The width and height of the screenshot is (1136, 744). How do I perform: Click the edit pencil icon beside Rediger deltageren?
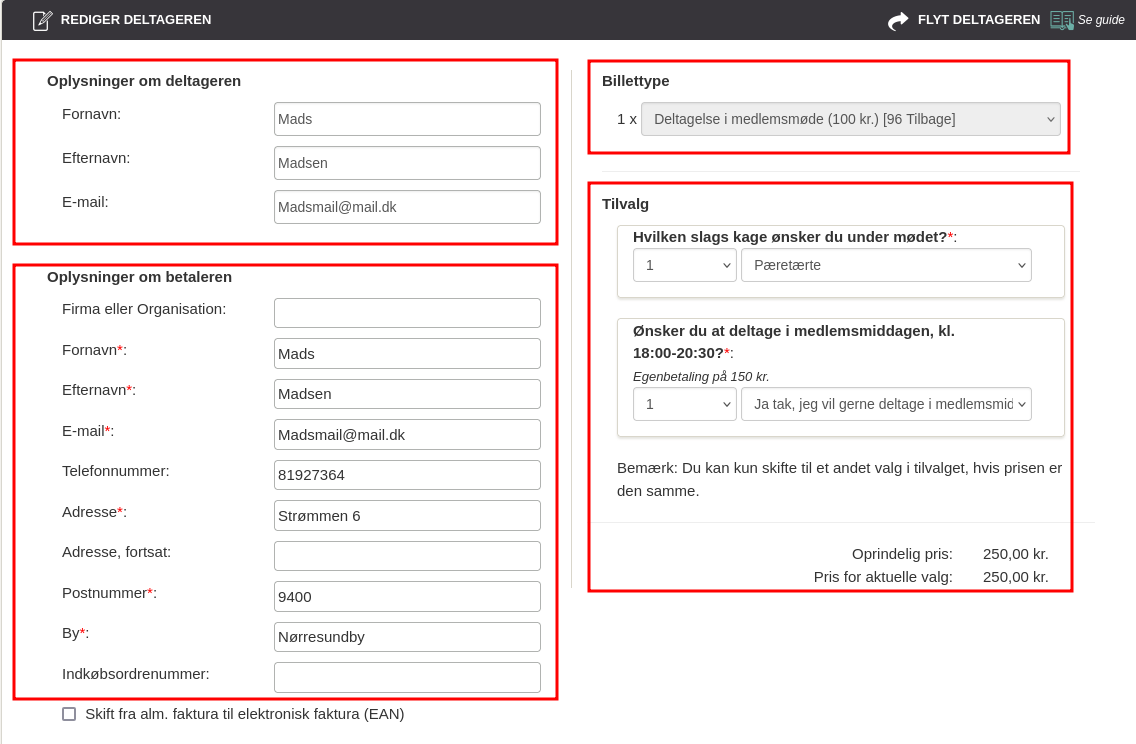[42, 20]
